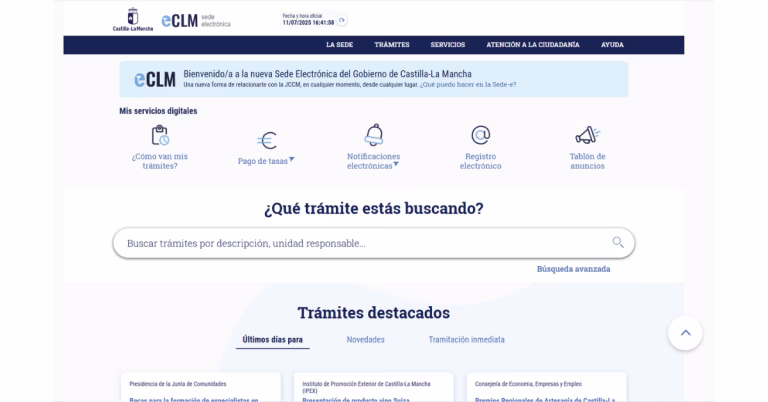768x402 pixels.
Task: Open the TRÁMITES menu
Action: pos(392,45)
